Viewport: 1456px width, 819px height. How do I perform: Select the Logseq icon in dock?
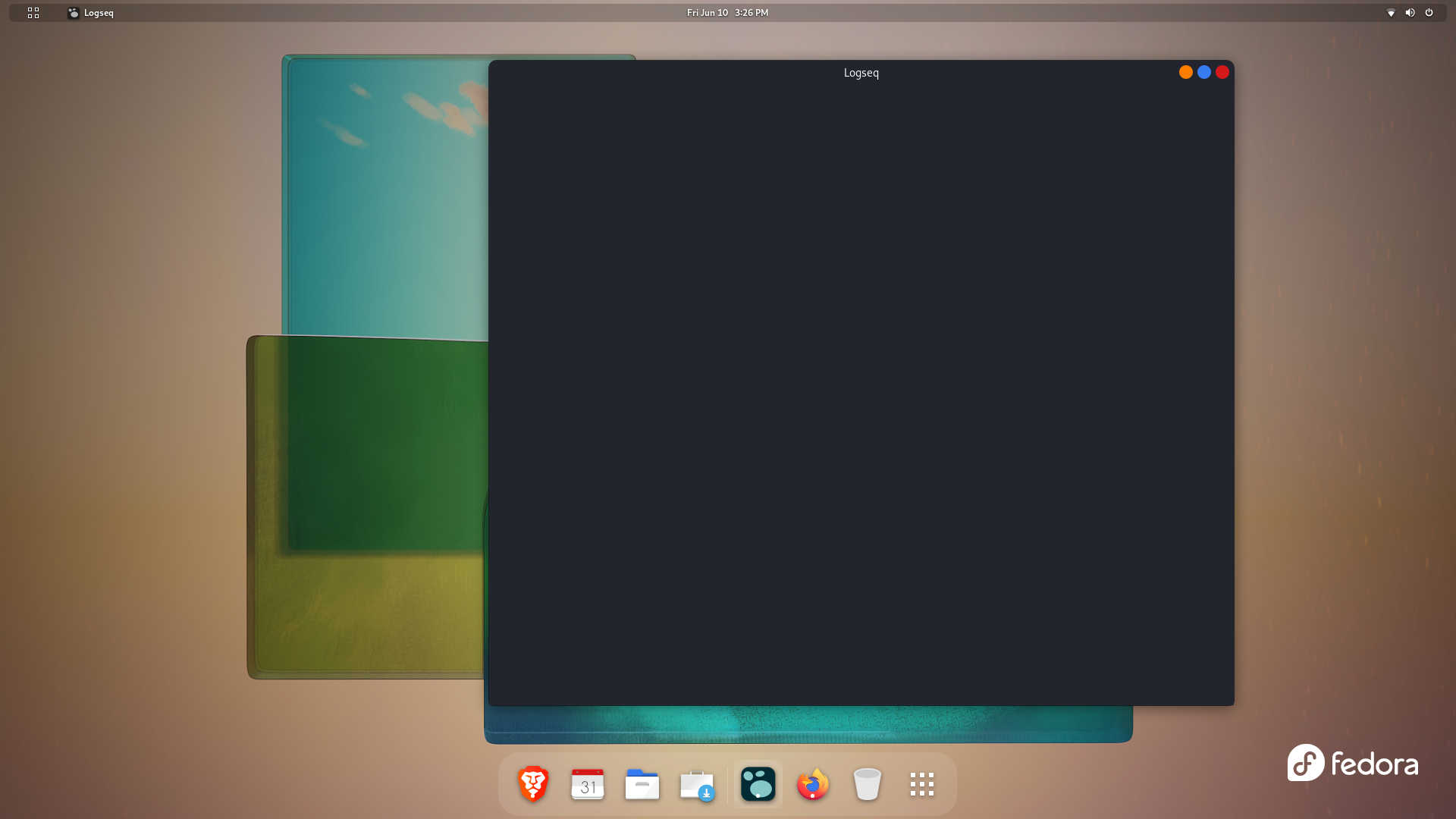(x=758, y=784)
